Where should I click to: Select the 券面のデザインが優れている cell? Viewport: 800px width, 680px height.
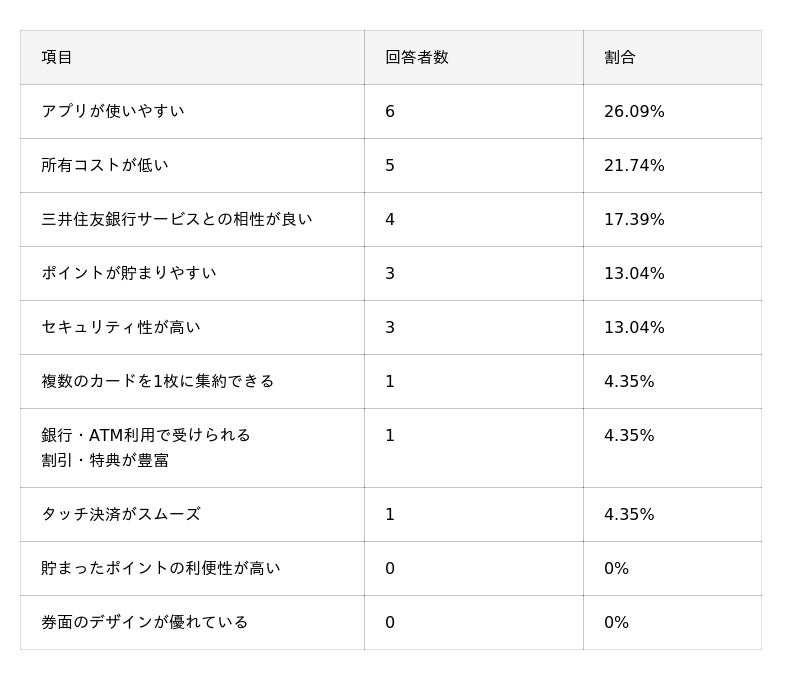pyautogui.click(x=145, y=622)
